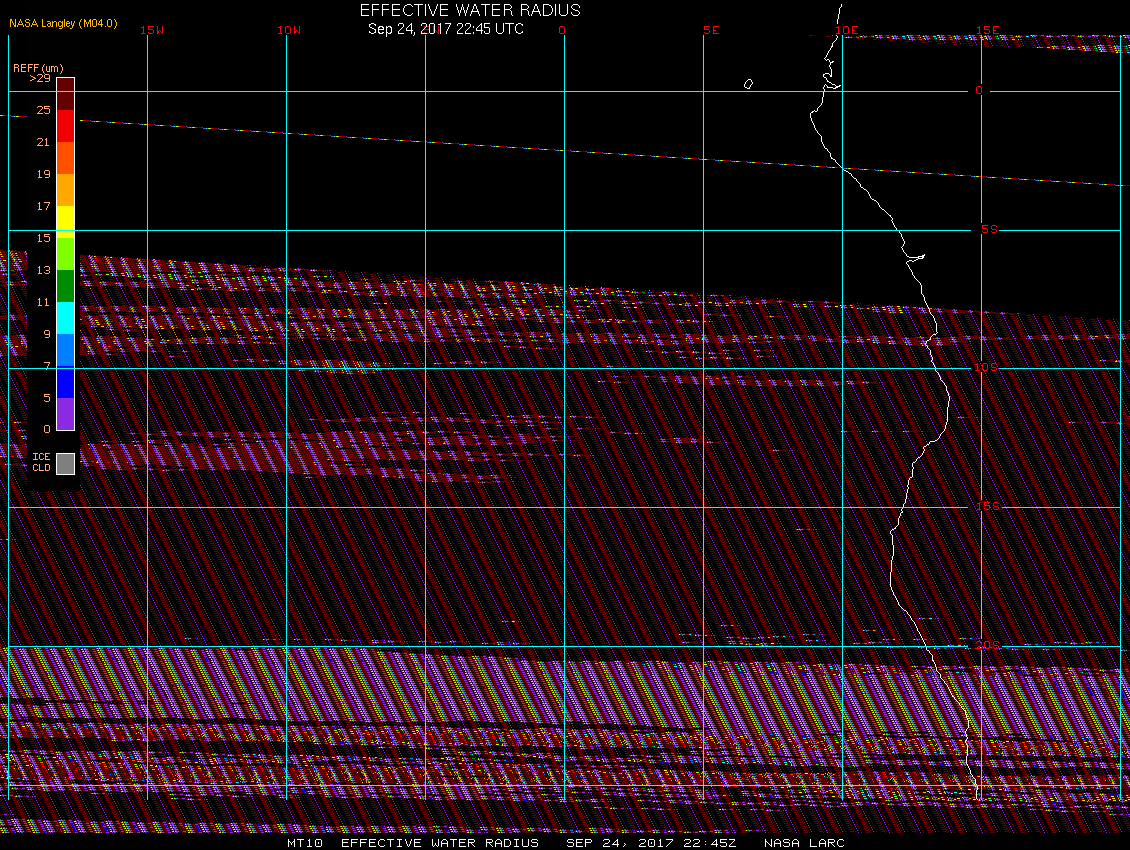Click the 10S latitude label
This screenshot has width=1130, height=850.
(x=986, y=368)
